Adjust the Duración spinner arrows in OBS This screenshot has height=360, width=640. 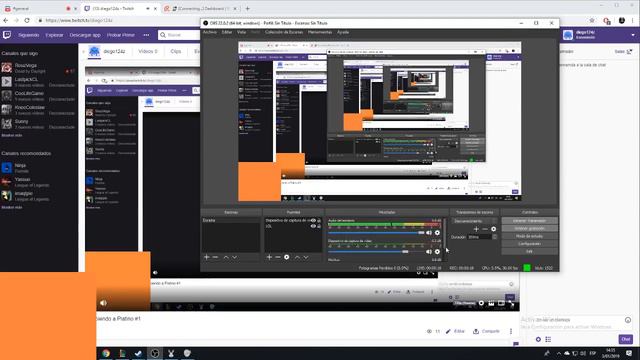point(495,237)
